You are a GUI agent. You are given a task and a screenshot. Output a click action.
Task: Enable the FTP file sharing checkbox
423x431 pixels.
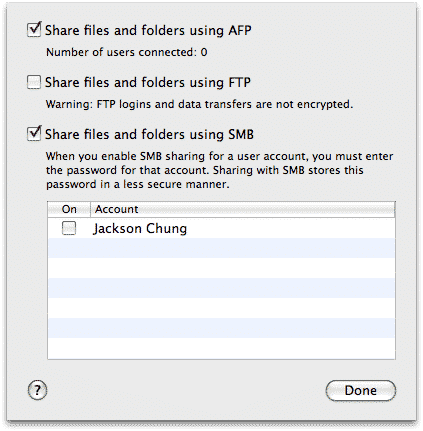[34, 82]
